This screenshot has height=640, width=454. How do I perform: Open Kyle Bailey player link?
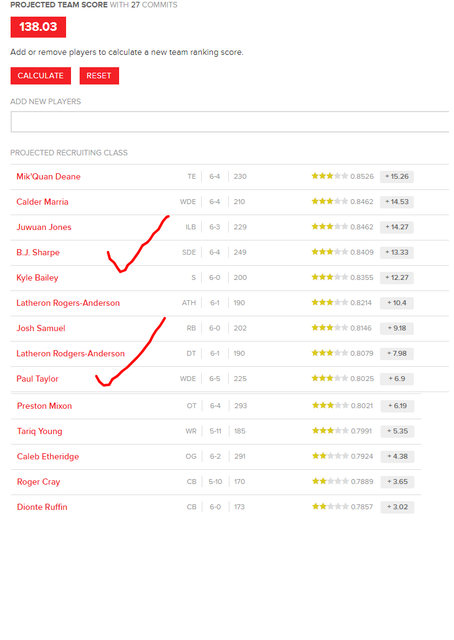[37, 278]
